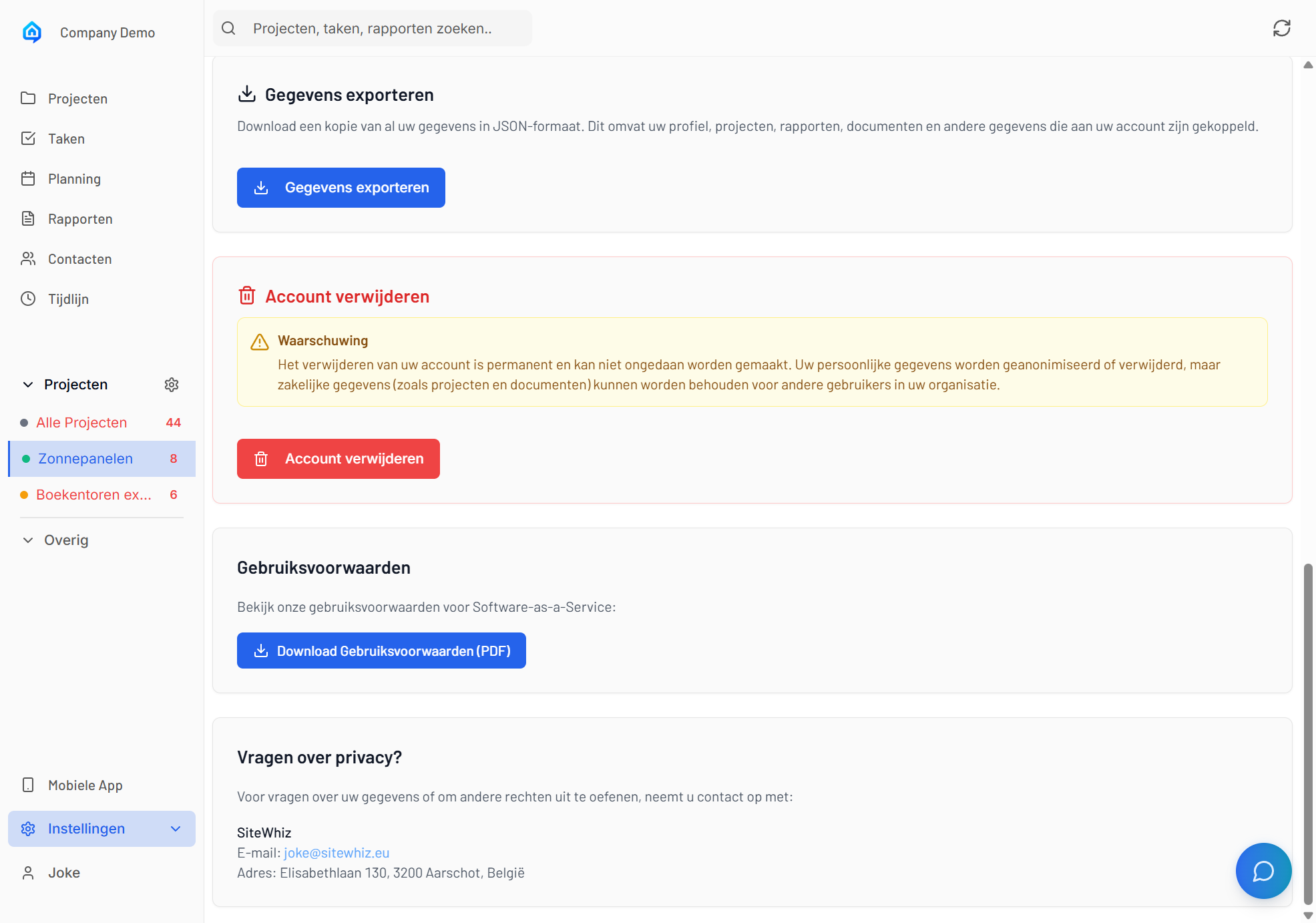The image size is (1316, 923).
Task: Select the Zonnepanelen project
Action: pyautogui.click(x=85, y=459)
